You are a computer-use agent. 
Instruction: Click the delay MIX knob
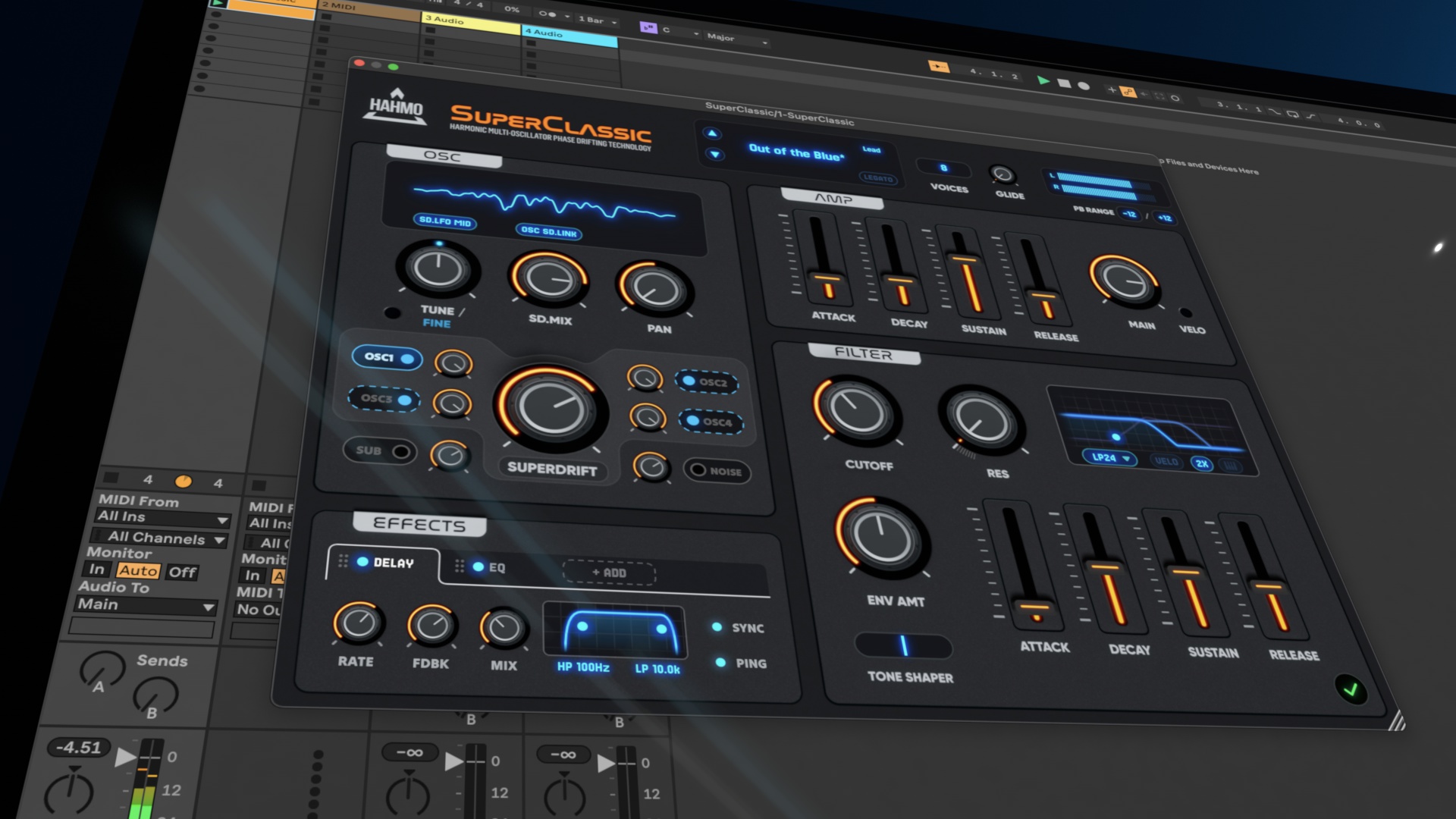(x=503, y=628)
